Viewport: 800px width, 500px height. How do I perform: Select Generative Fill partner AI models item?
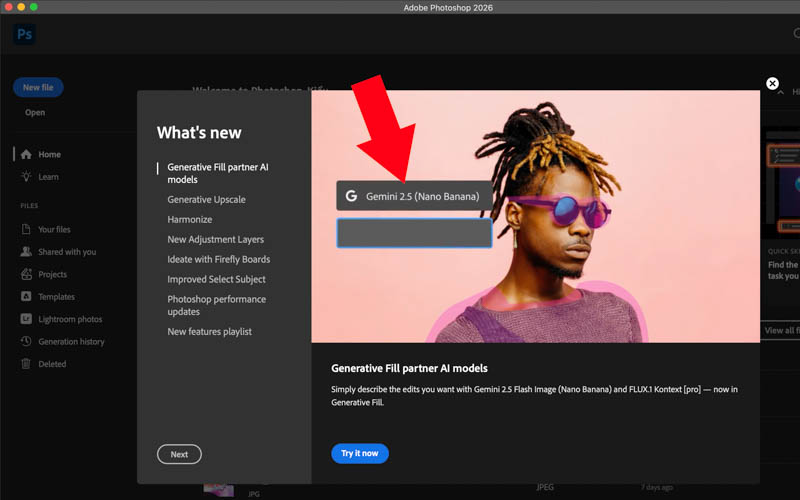click(x=218, y=173)
